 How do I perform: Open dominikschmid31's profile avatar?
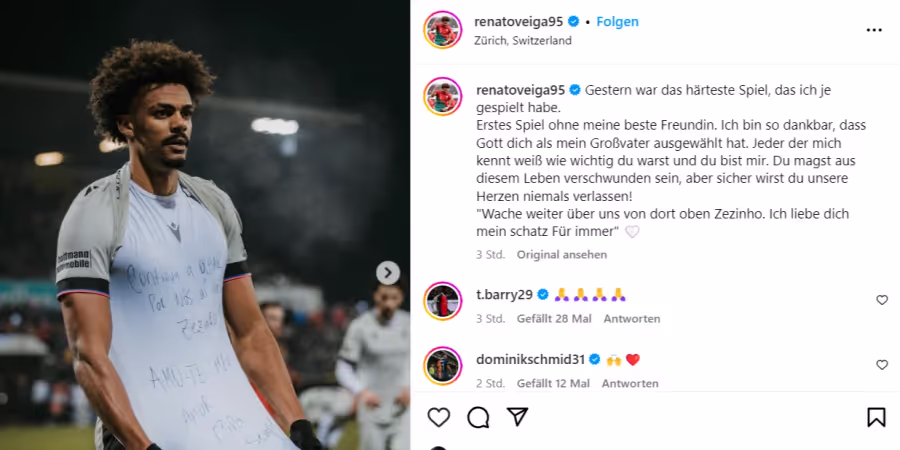(443, 366)
